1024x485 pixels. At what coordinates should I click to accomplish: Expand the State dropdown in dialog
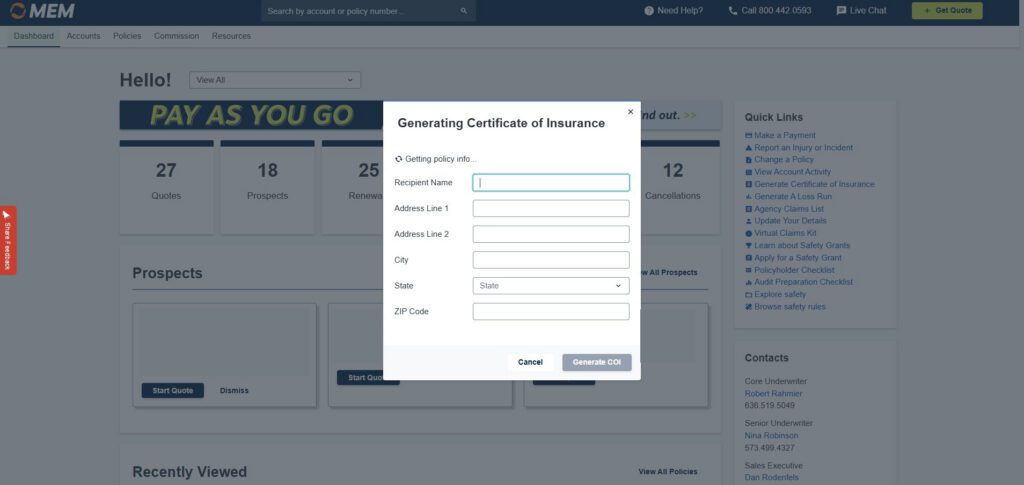coord(551,286)
